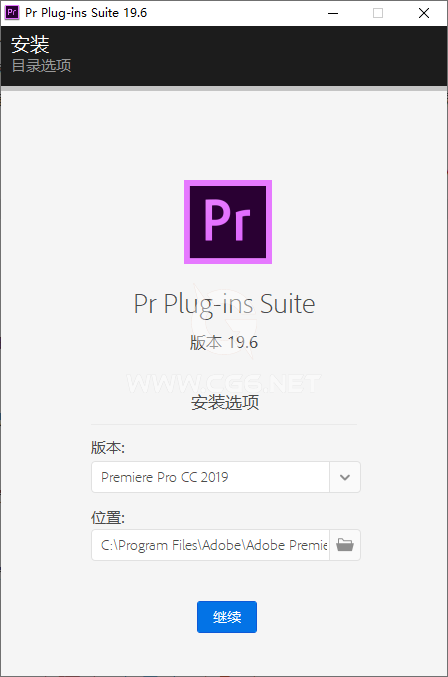This screenshot has height=677, width=448.
Task: Click the large Premiere Pro logo
Action: pos(228,222)
